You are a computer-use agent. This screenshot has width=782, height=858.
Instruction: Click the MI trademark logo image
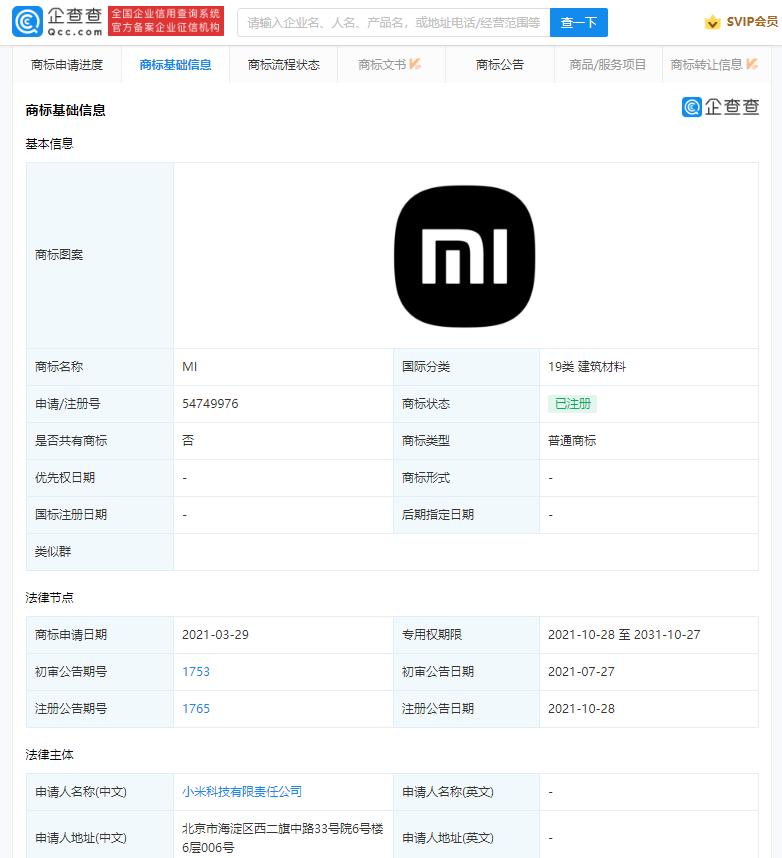pyautogui.click(x=465, y=256)
